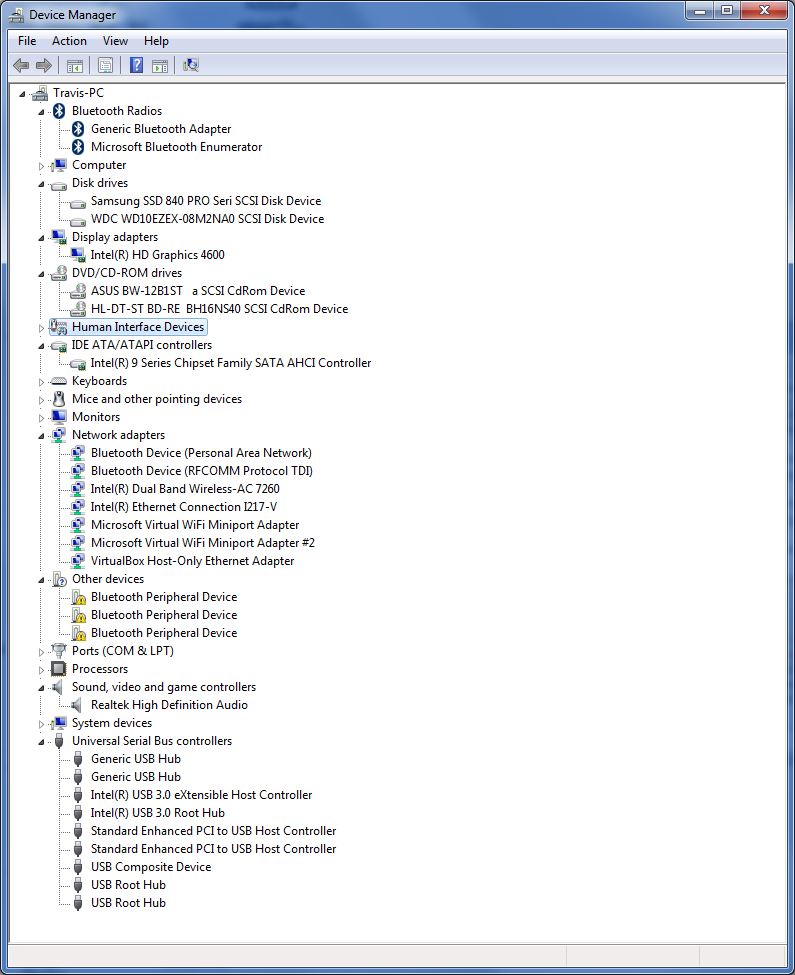Click the Monitors category icon
The height and width of the screenshot is (975, 795).
[x=59, y=417]
